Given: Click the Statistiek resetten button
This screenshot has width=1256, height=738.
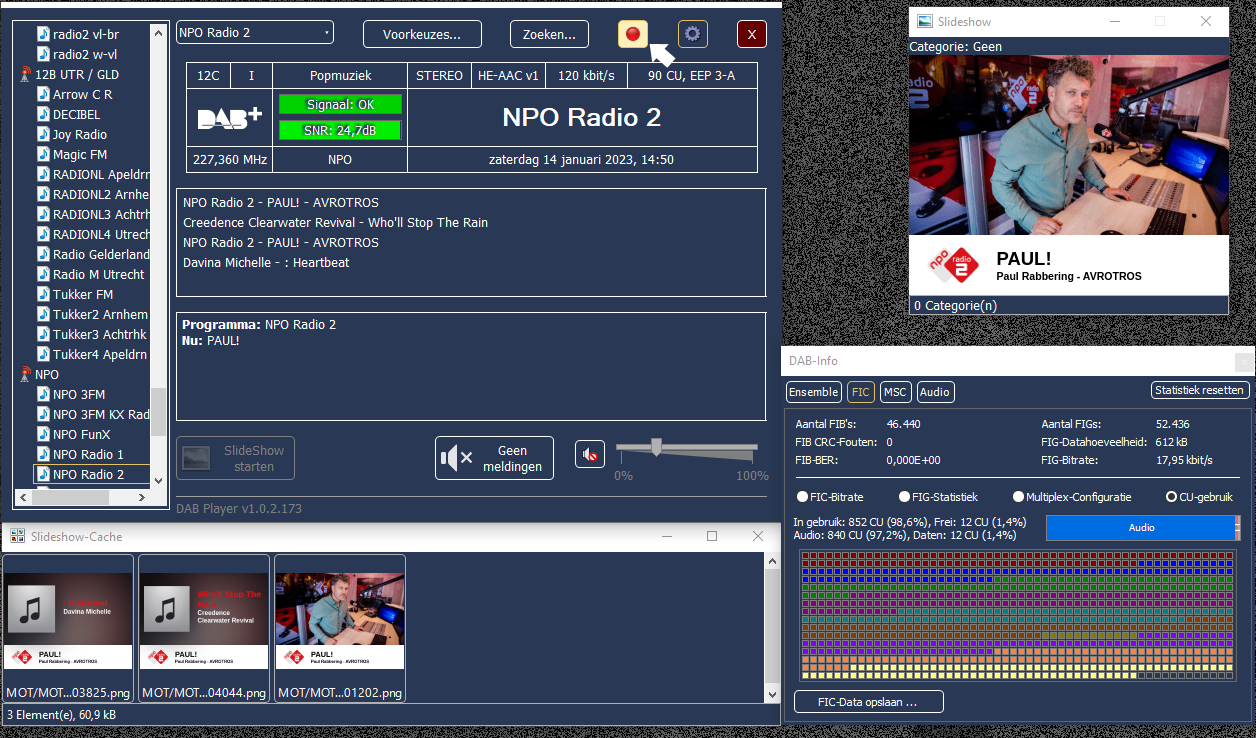Looking at the screenshot, I should pos(1200,390).
